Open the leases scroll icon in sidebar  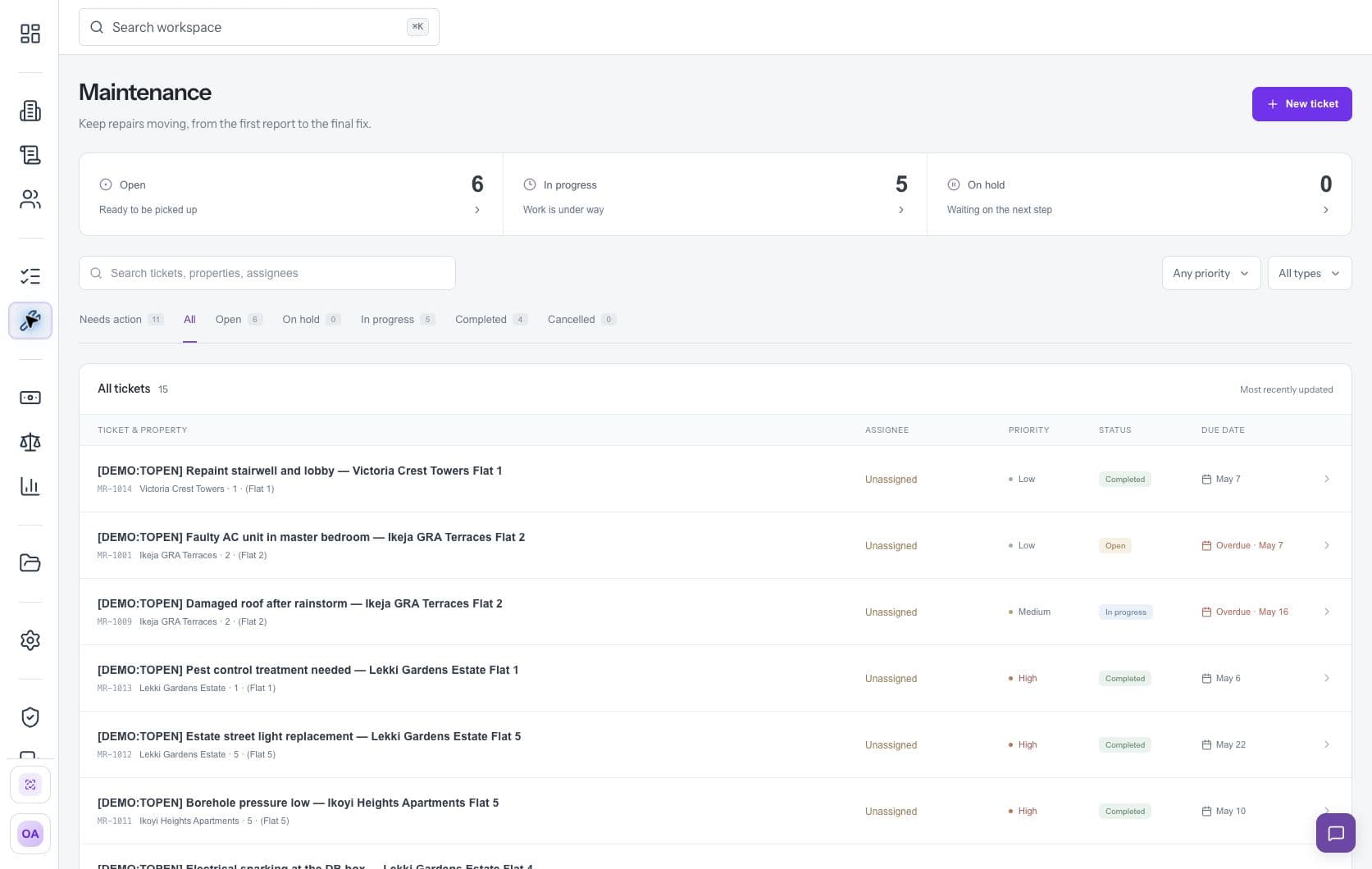30,155
